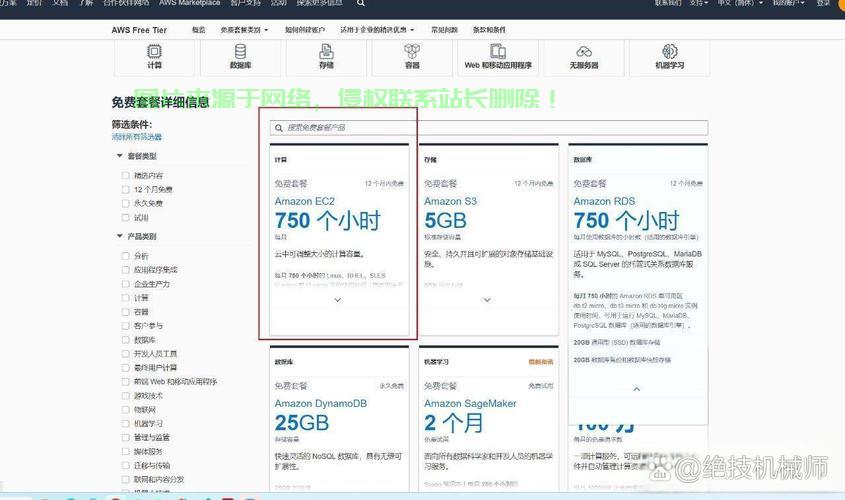Image resolution: width=845 pixels, height=500 pixels.
Task: Open 合作伙伴网络 in the top menu
Action: coord(127,3)
